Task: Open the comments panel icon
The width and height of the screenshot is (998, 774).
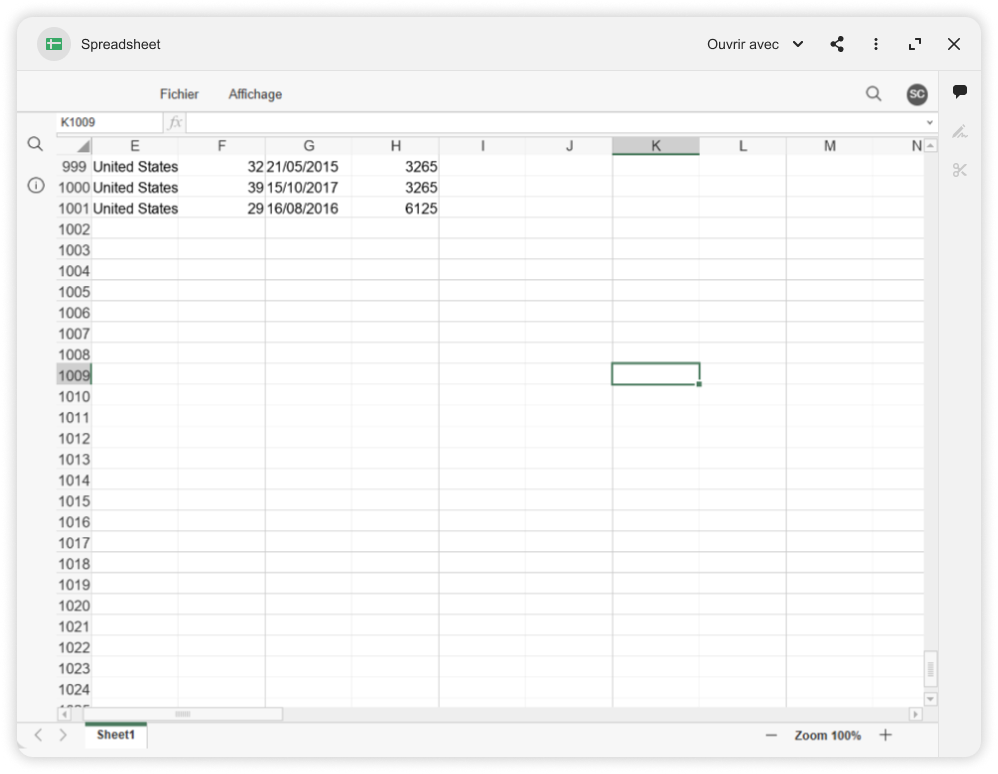Action: 960,92
